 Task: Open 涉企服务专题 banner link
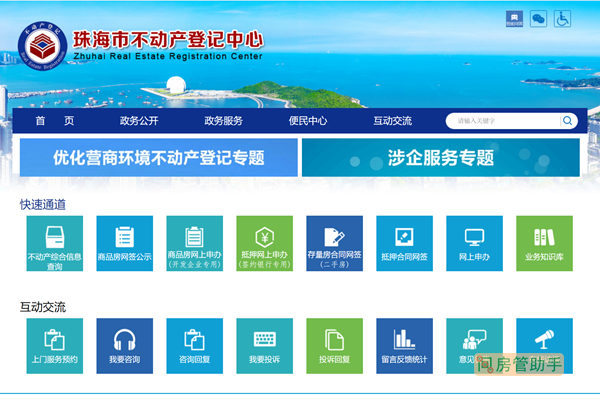tap(440, 158)
